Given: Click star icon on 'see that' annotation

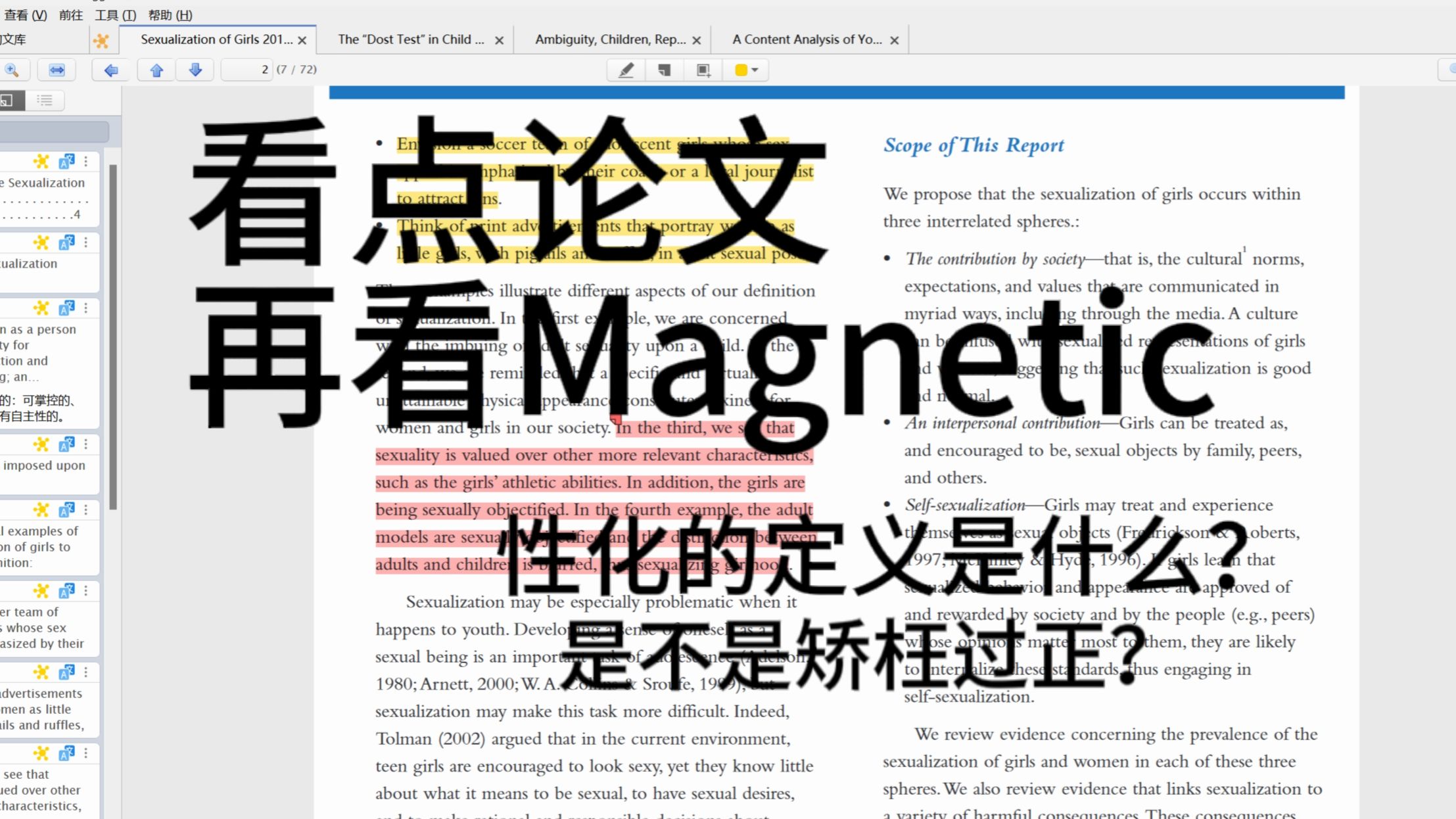Looking at the screenshot, I should click(41, 753).
